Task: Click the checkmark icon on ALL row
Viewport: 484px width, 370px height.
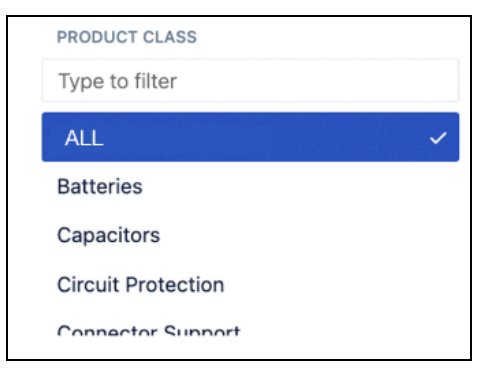Action: point(438,138)
